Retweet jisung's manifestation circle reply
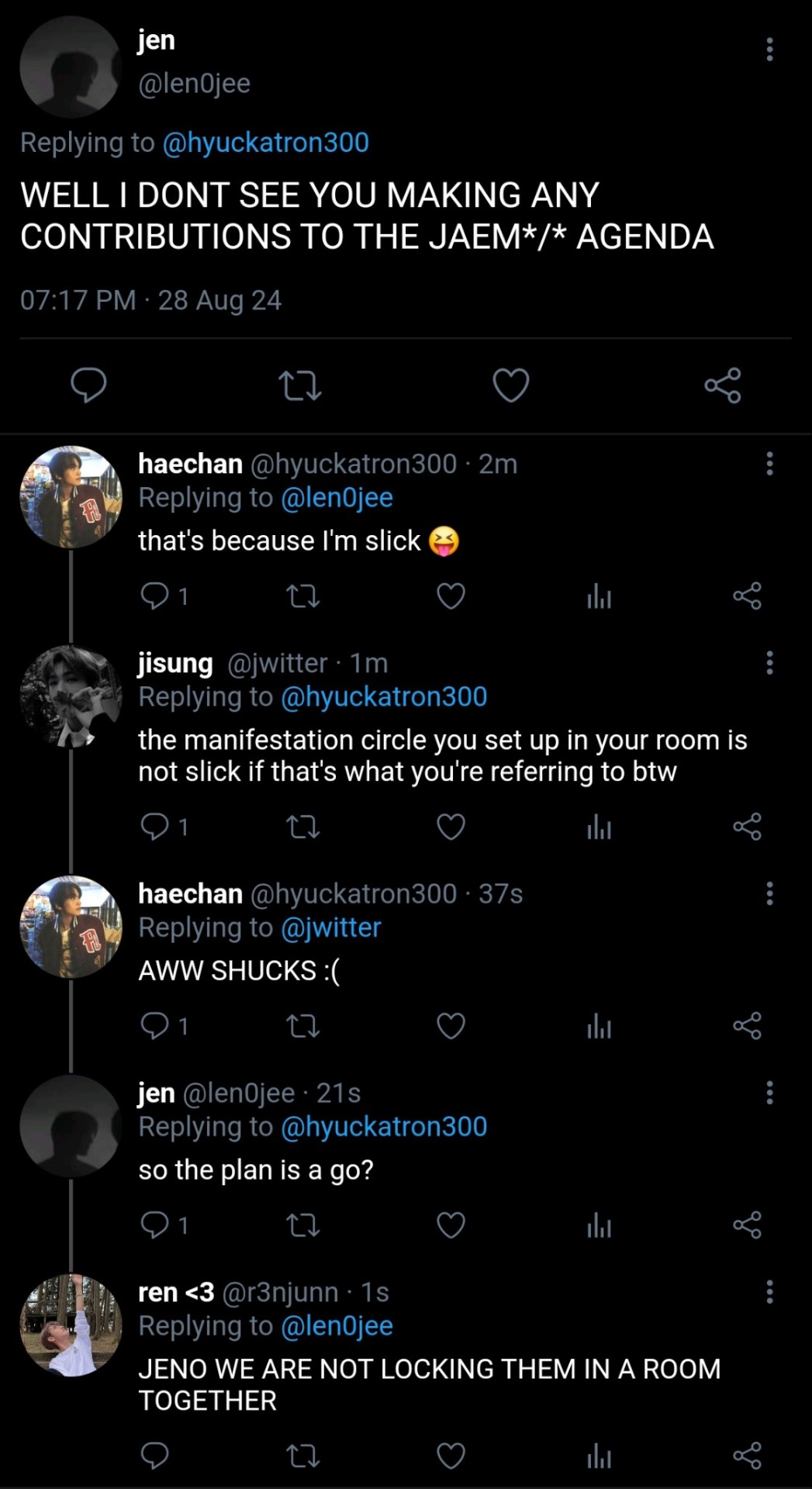The height and width of the screenshot is (1489, 812). point(302,827)
